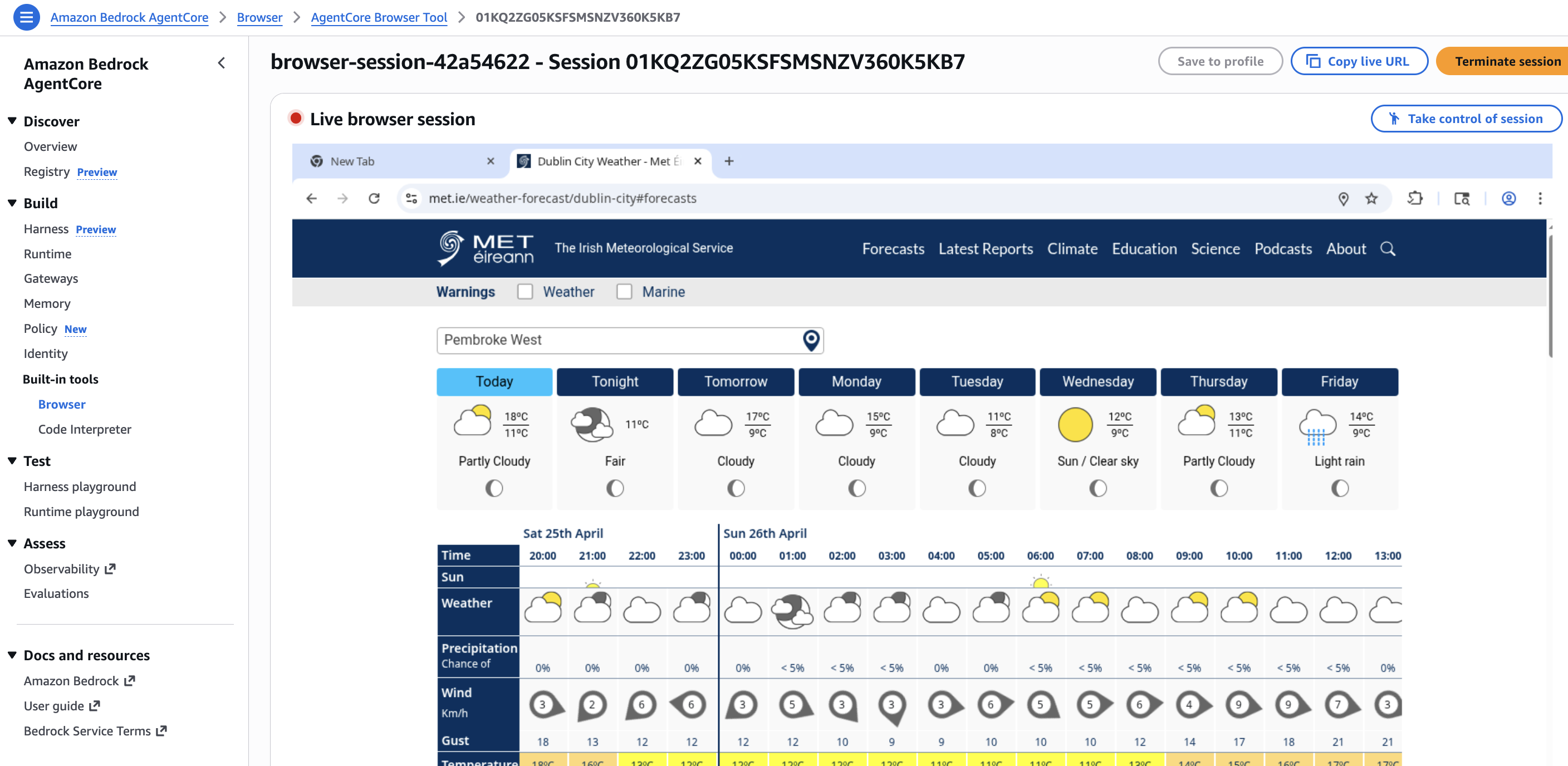Open the search magnifier on the Met site

[x=1389, y=248]
